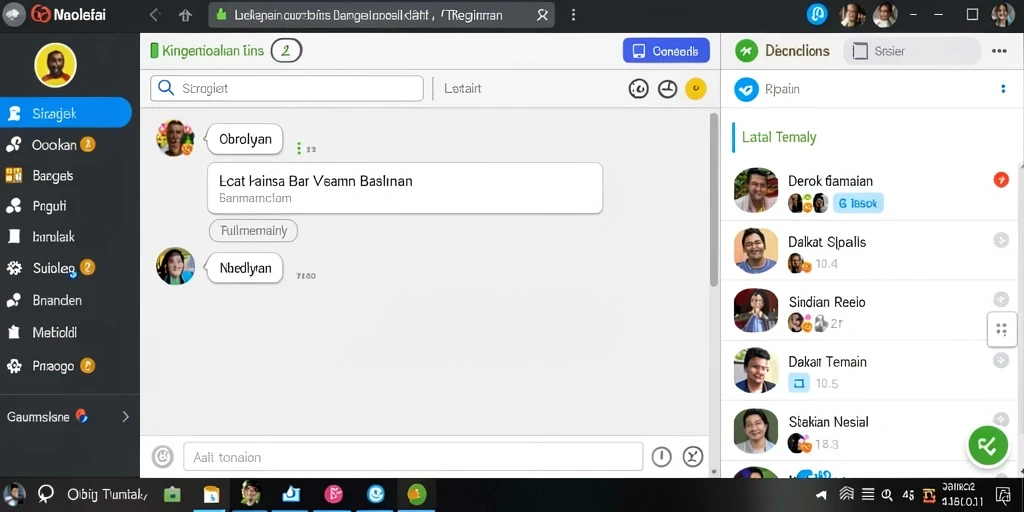Click the Pnaogo gear icon
This screenshot has height=512, width=1024.
[x=13, y=366]
